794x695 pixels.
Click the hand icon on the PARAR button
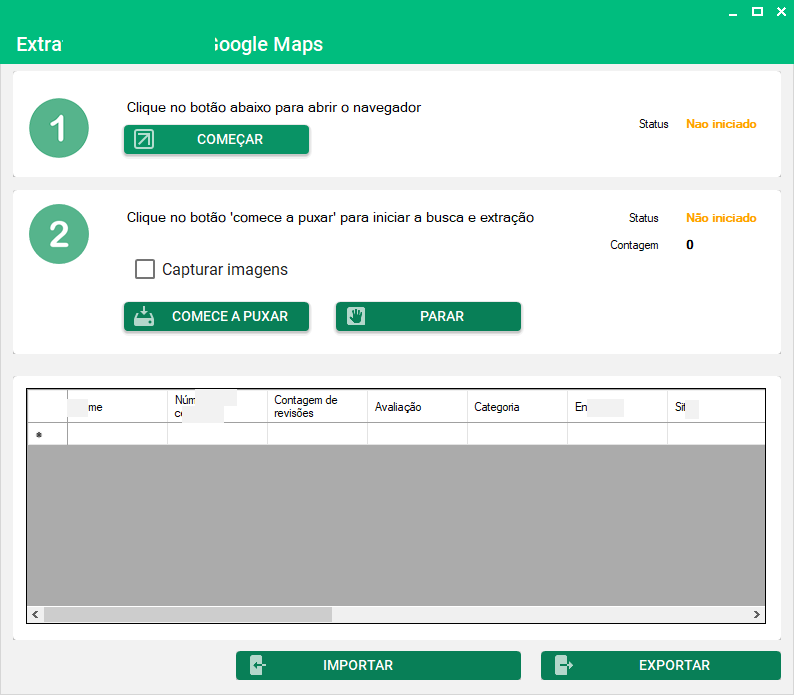pos(356,316)
